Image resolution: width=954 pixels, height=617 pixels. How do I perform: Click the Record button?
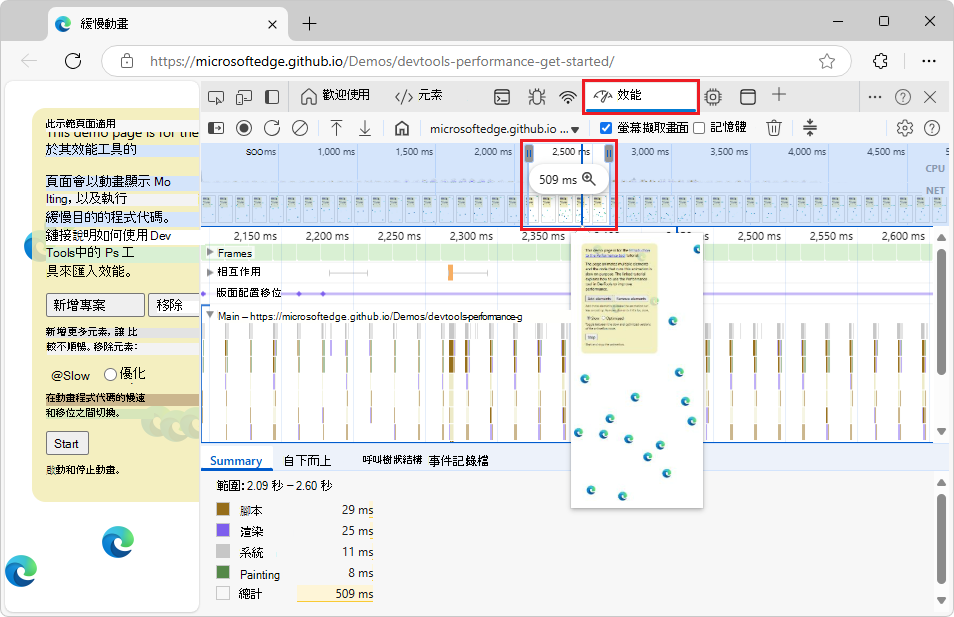coord(244,128)
